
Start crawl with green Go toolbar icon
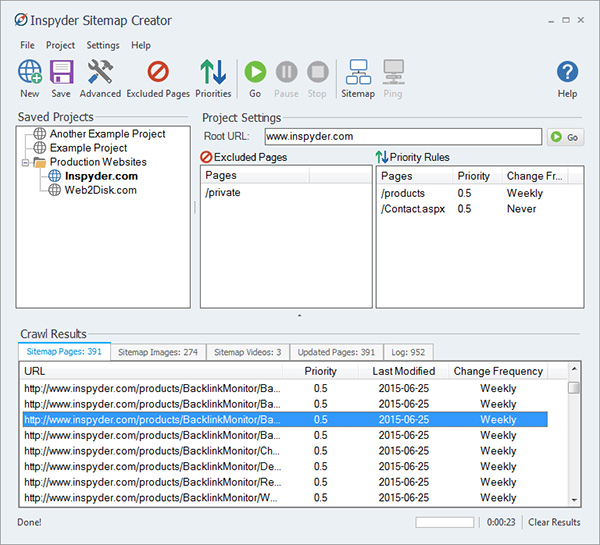pos(255,72)
